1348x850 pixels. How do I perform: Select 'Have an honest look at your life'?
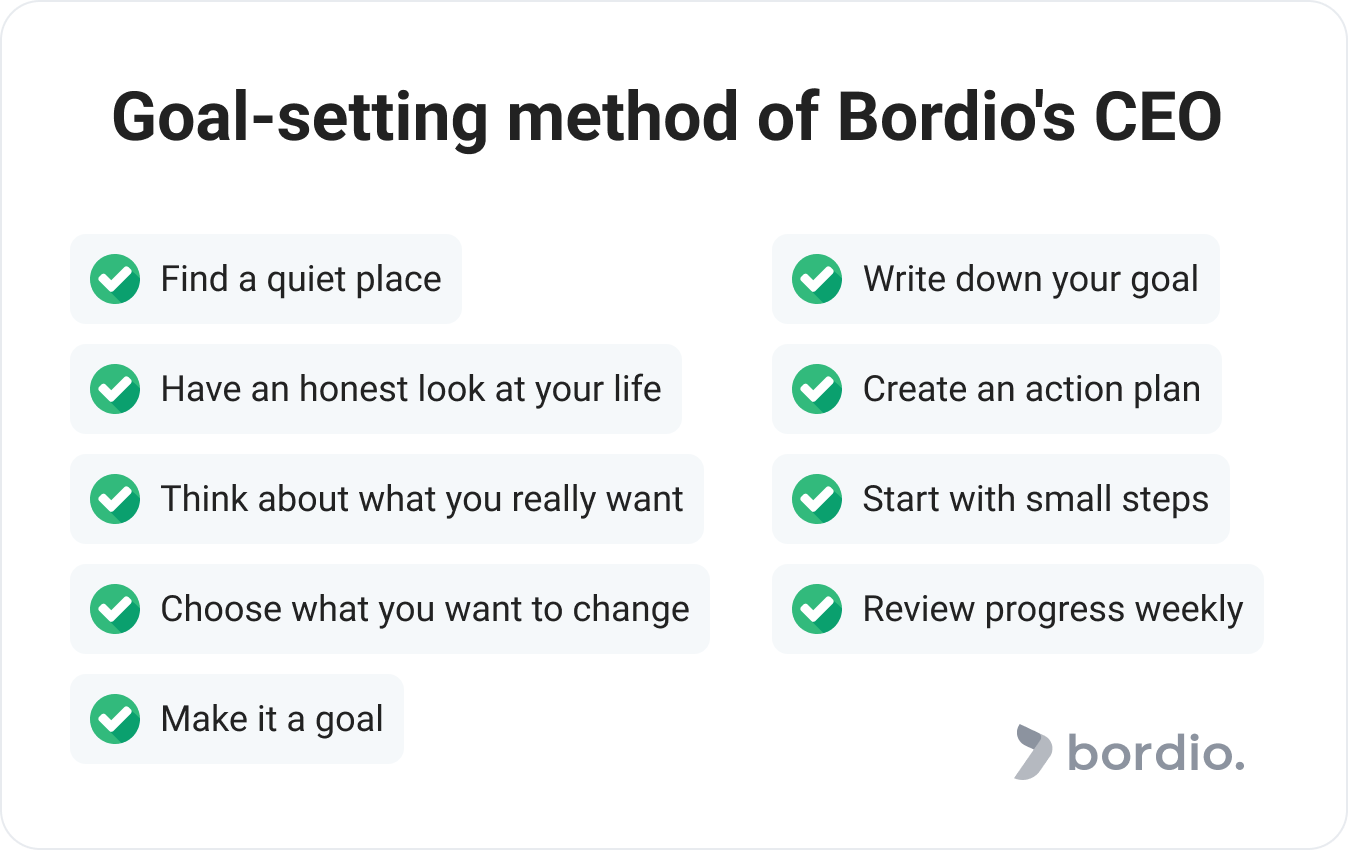pos(411,389)
